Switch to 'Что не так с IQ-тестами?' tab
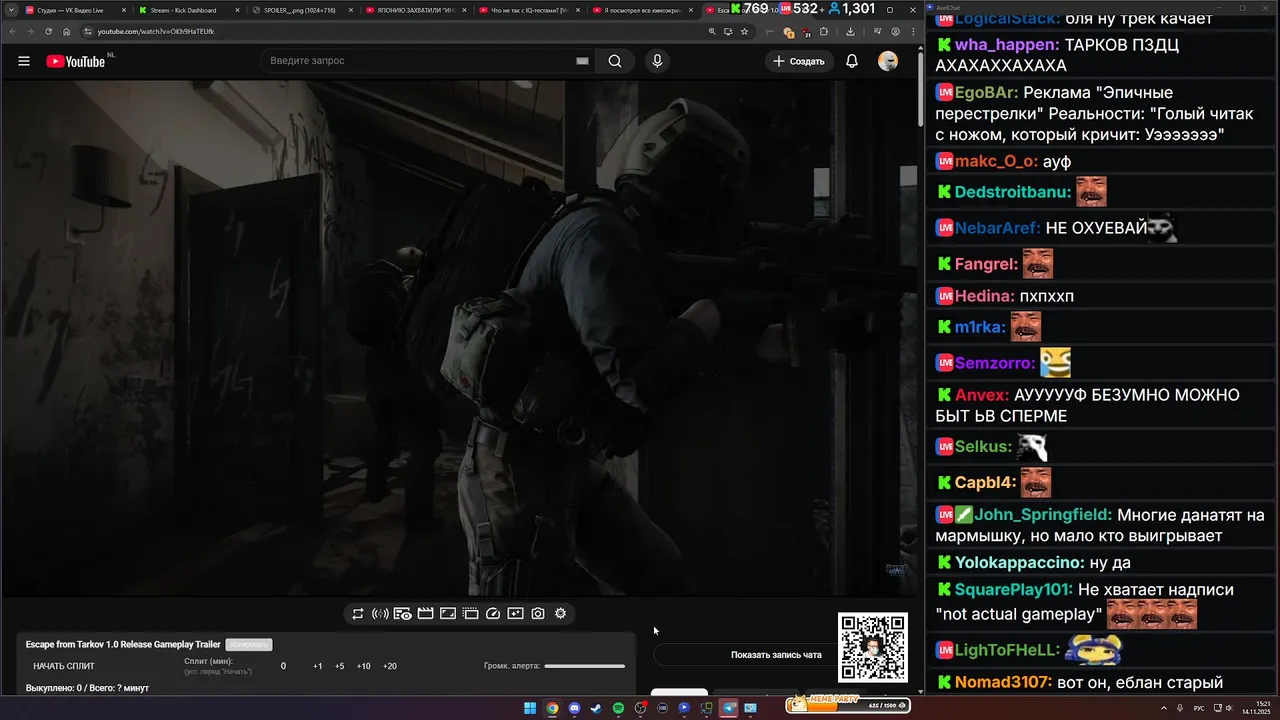1280x720 pixels. (527, 10)
